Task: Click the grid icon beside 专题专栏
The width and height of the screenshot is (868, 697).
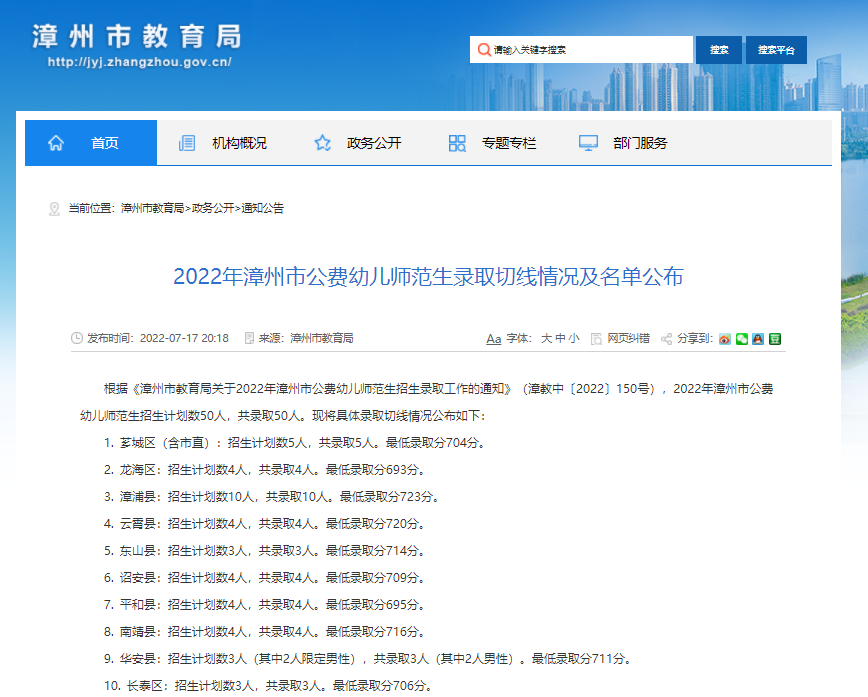Action: [457, 143]
